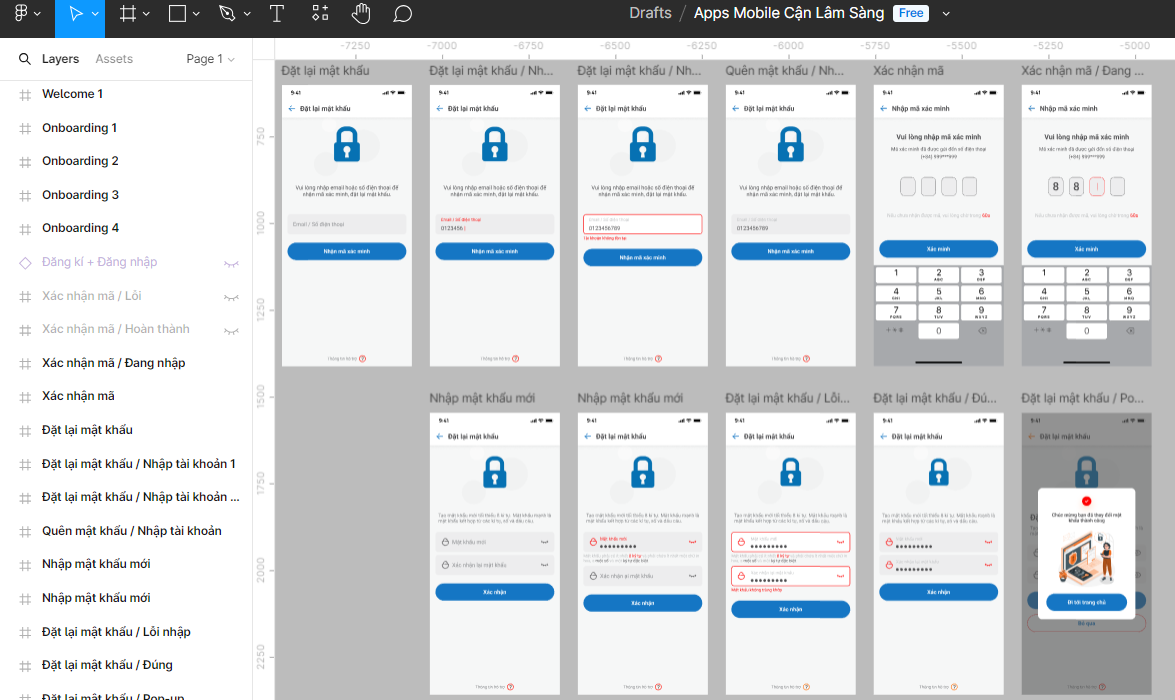Open file options chevron beside Free badge
The width and height of the screenshot is (1175, 700).
(x=946, y=14)
